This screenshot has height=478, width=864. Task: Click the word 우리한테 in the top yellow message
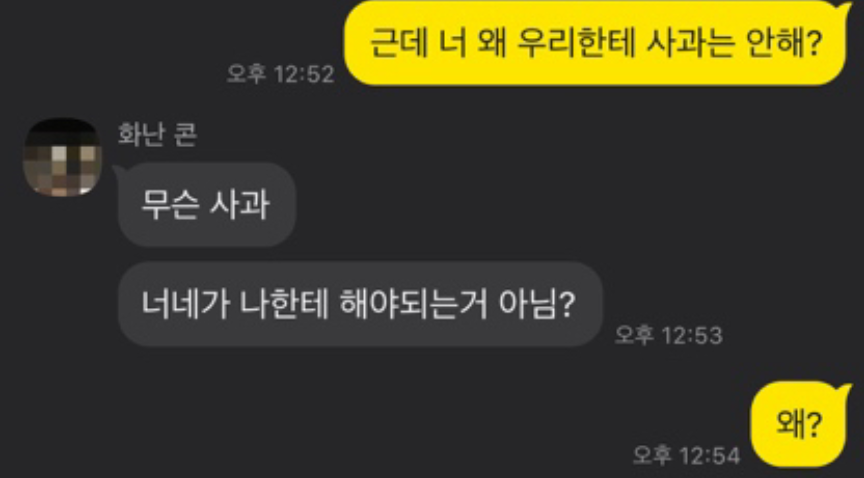coord(577,42)
